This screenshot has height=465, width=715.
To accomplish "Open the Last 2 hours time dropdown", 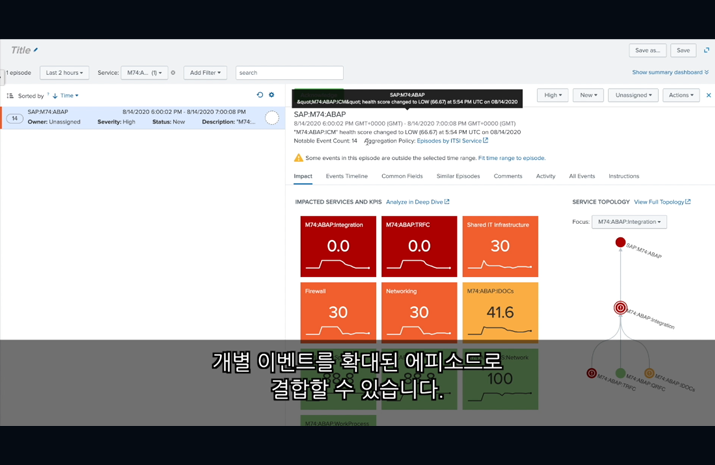I will click(64, 72).
